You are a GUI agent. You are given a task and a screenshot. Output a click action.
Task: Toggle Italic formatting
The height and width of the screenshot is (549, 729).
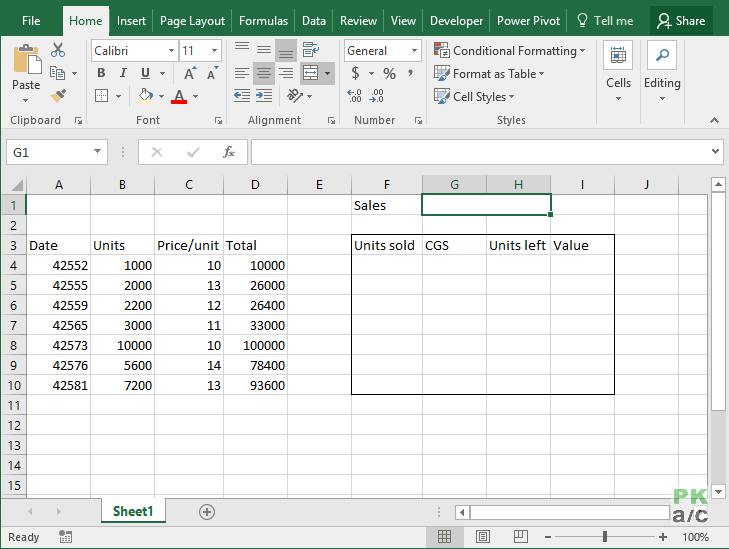tap(123, 73)
